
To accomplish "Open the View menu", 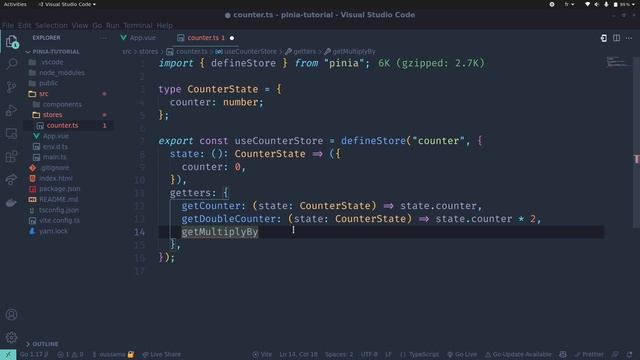I will pyautogui.click(x=80, y=25).
